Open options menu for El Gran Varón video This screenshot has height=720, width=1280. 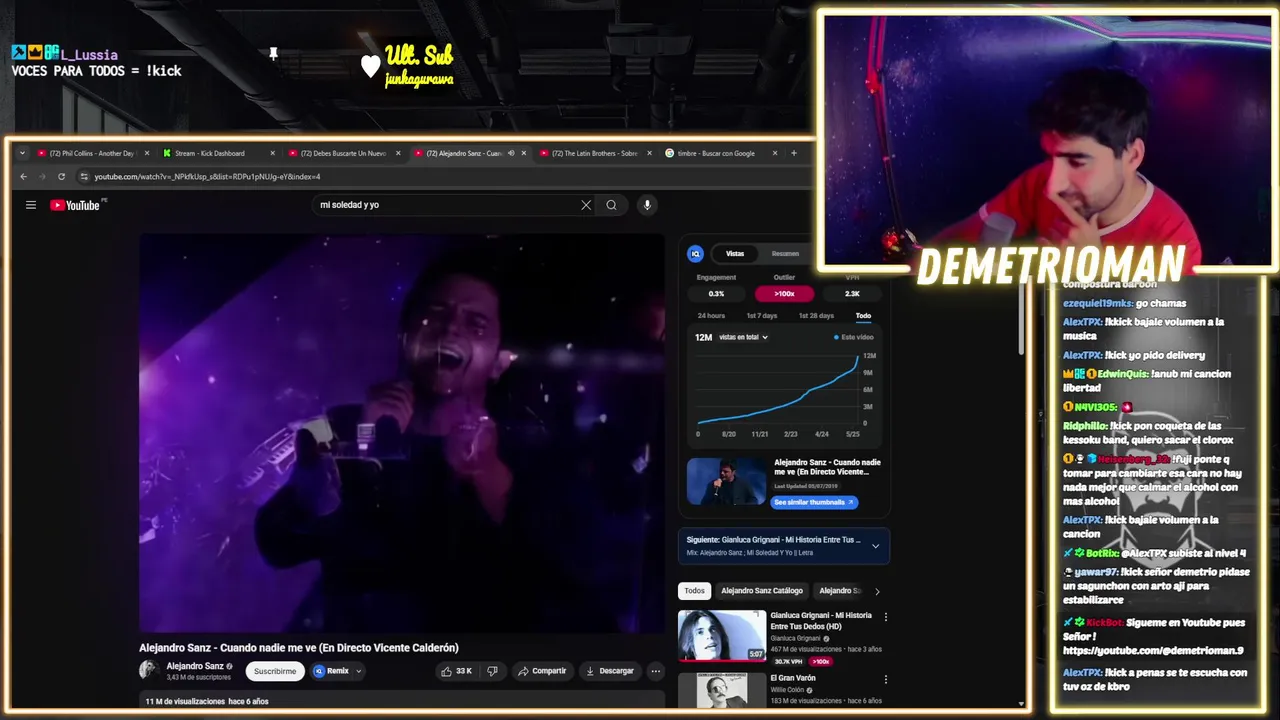885,680
